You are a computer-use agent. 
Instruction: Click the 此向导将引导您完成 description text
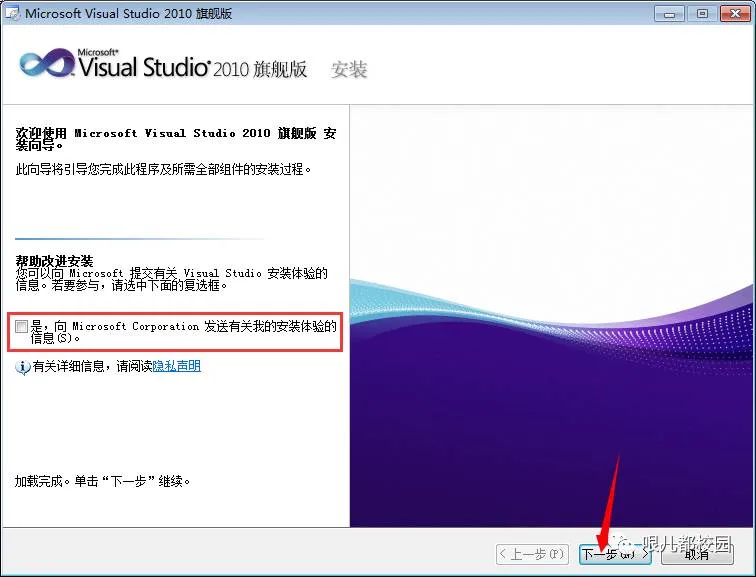click(164, 170)
